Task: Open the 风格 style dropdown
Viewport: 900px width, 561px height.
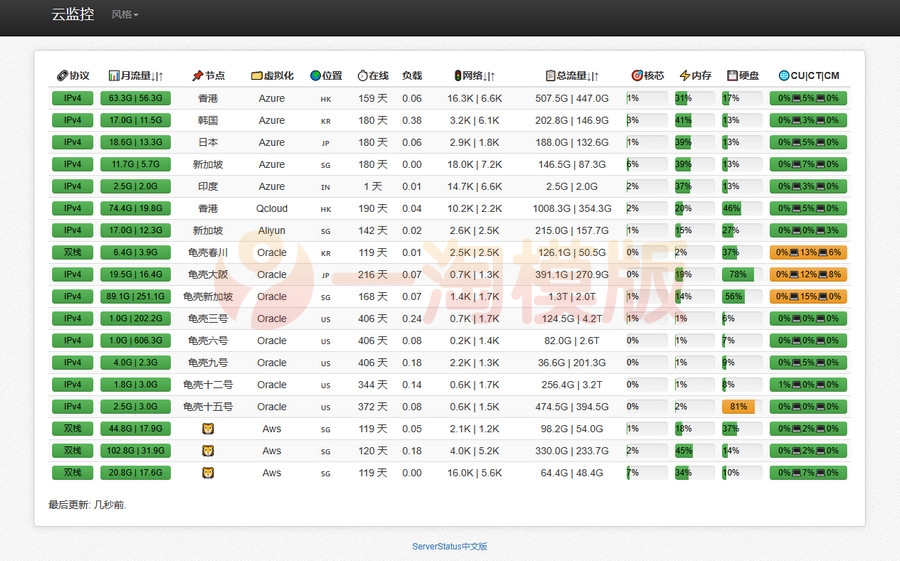Action: [125, 14]
